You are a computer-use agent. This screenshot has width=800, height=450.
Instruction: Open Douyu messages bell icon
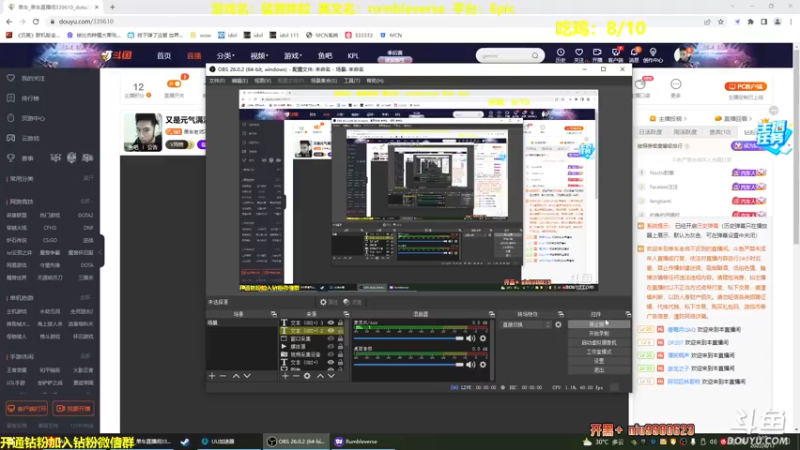[x=634, y=55]
